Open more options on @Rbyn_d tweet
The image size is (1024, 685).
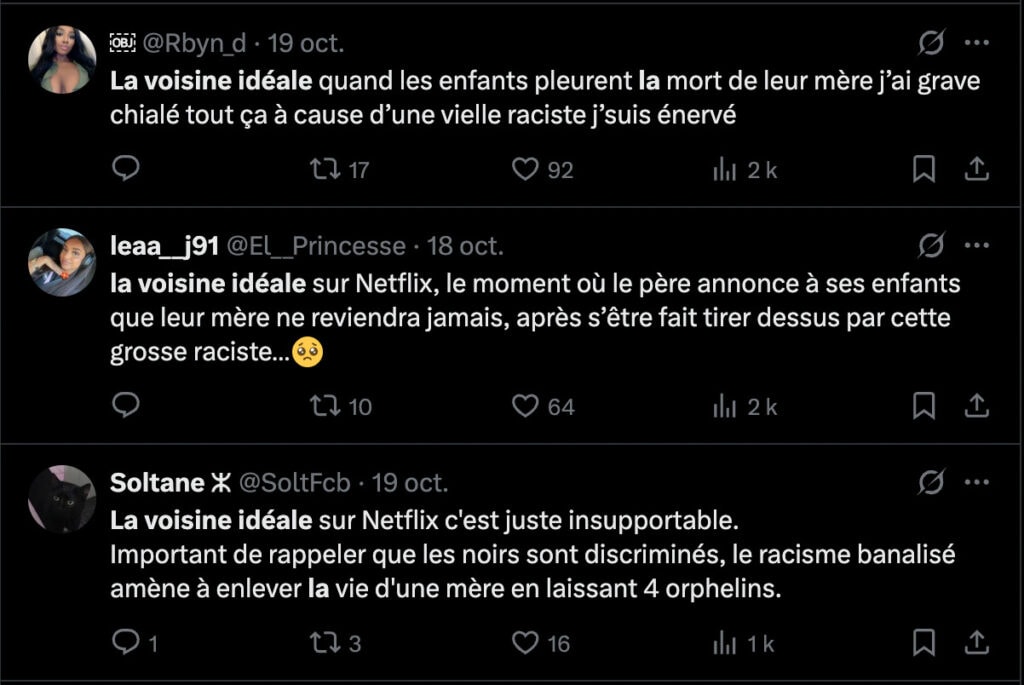point(976,43)
